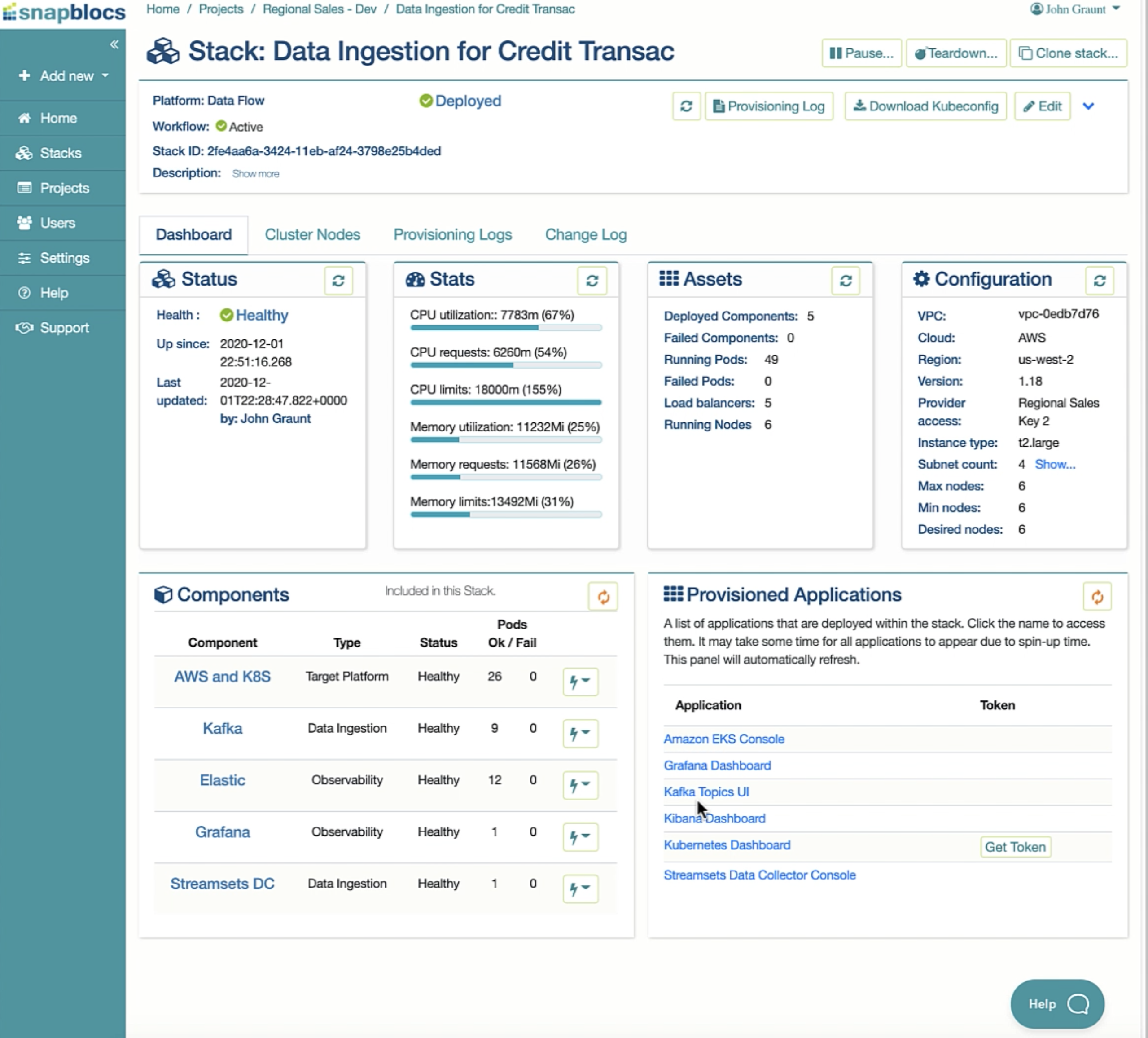Open the Kafka component actions dropdown

580,733
